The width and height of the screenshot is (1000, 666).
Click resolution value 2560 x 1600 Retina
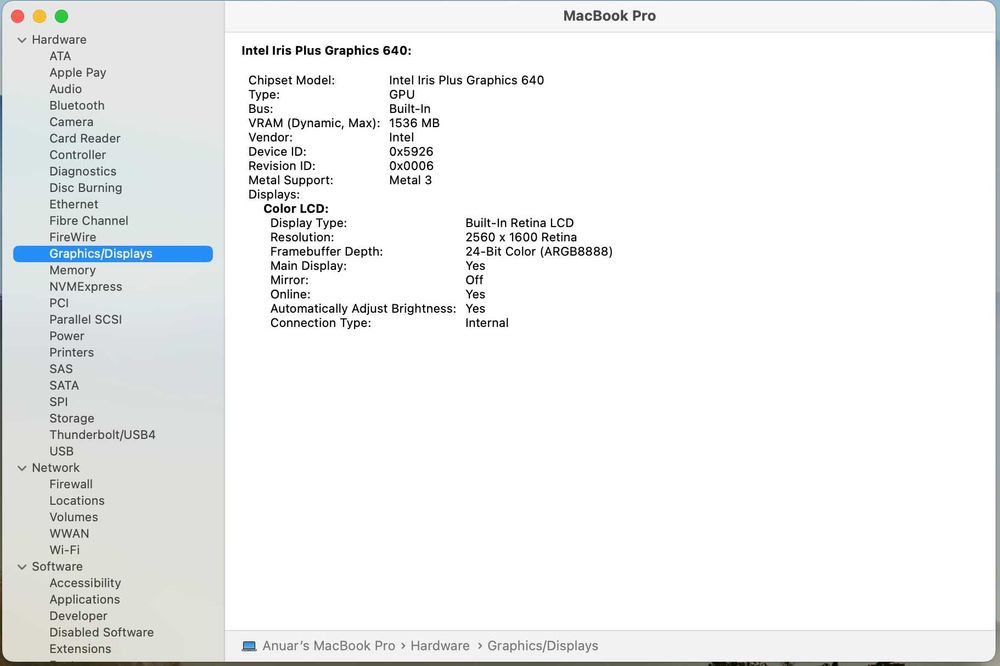pyautogui.click(x=521, y=237)
